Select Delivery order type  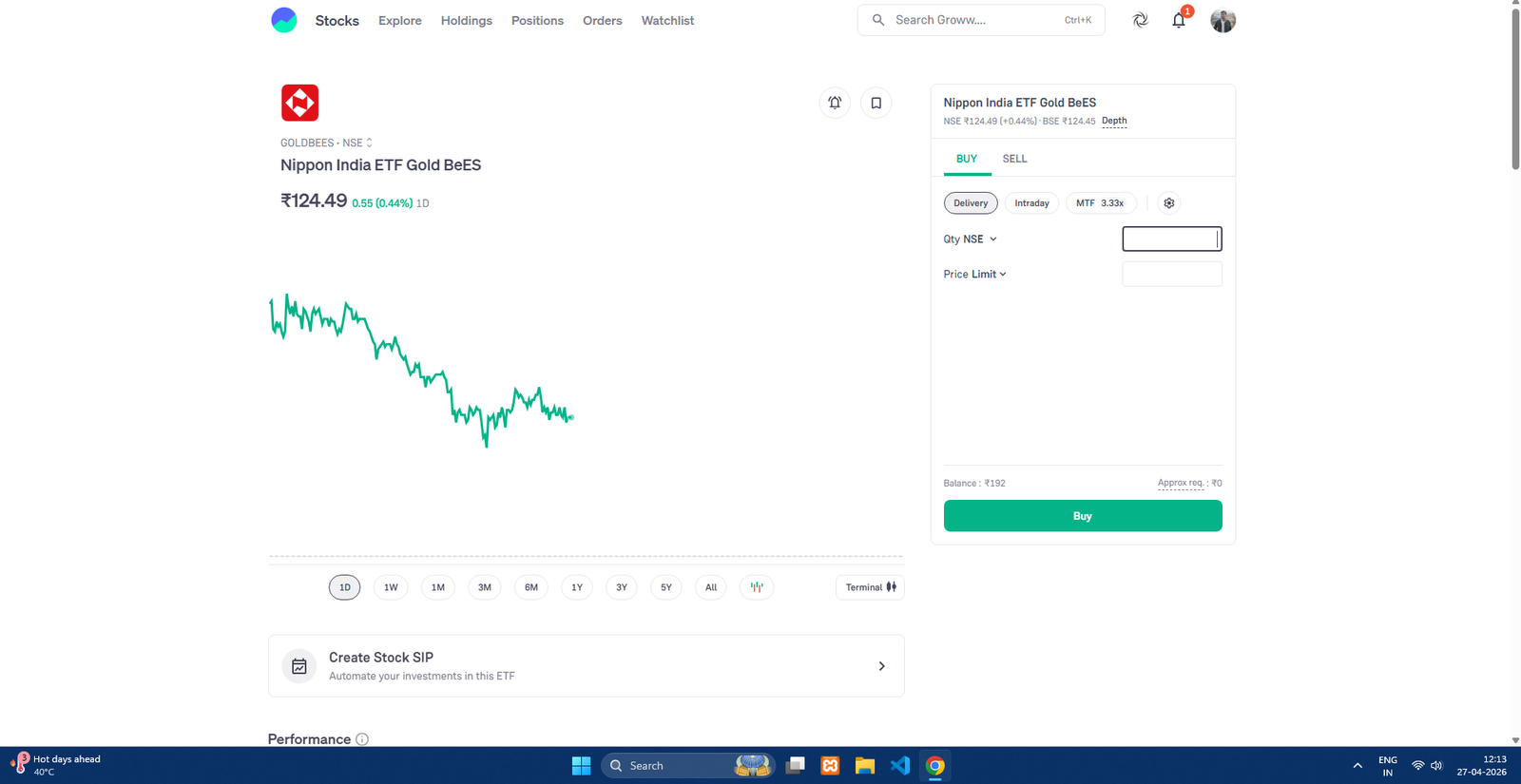click(971, 202)
